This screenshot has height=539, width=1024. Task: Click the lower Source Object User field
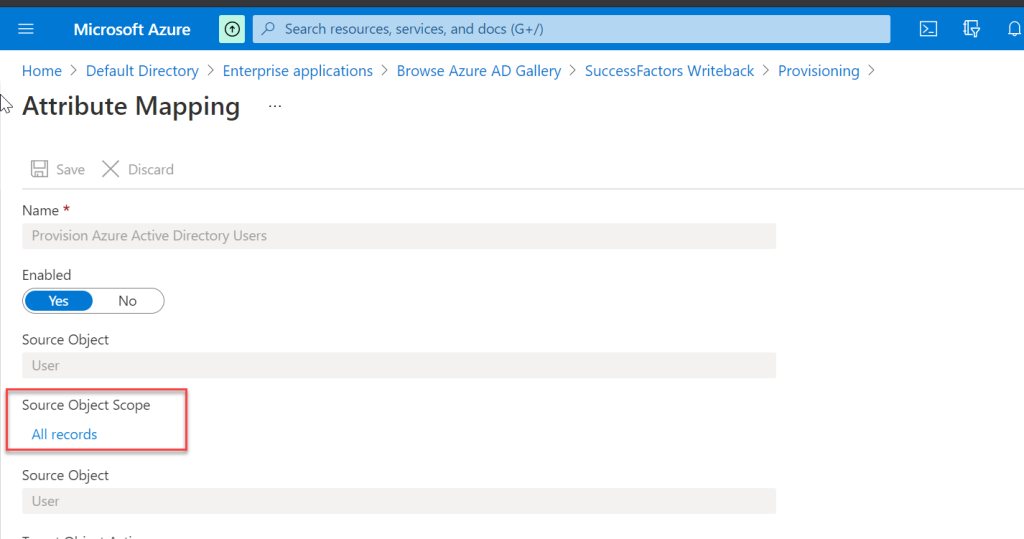pos(399,501)
